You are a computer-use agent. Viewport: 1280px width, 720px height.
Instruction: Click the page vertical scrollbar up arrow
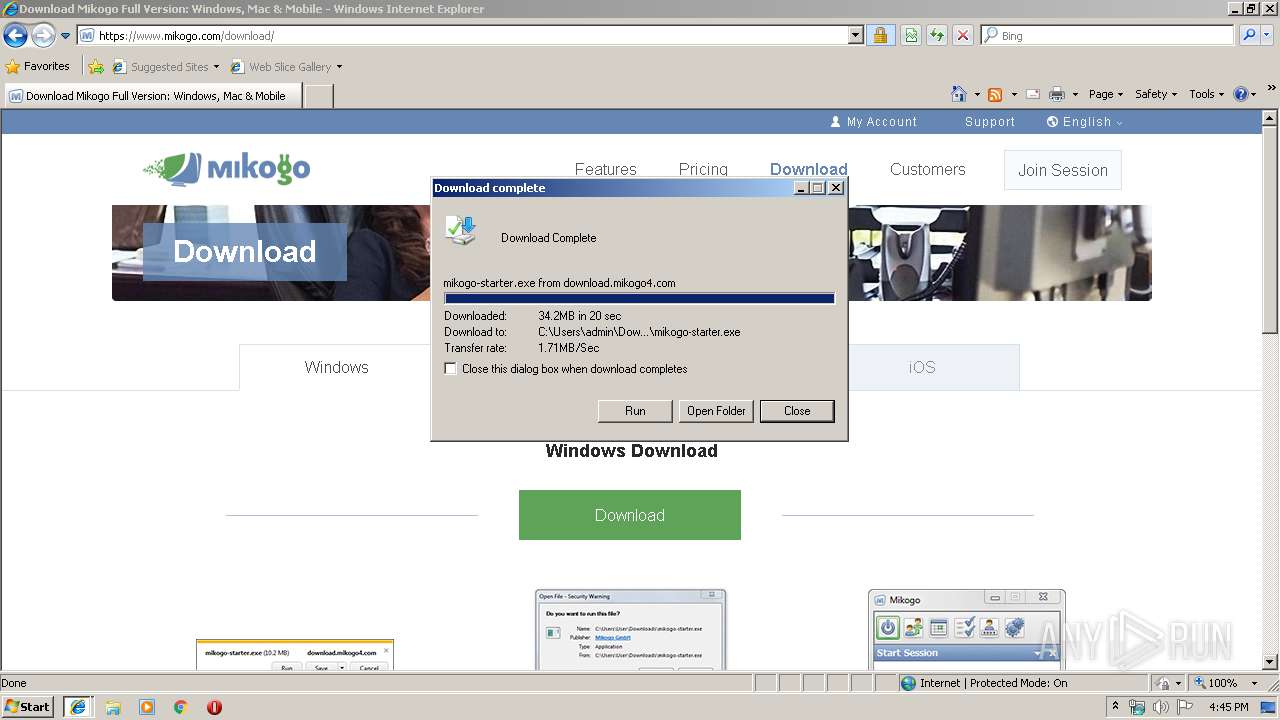coord(1271,118)
